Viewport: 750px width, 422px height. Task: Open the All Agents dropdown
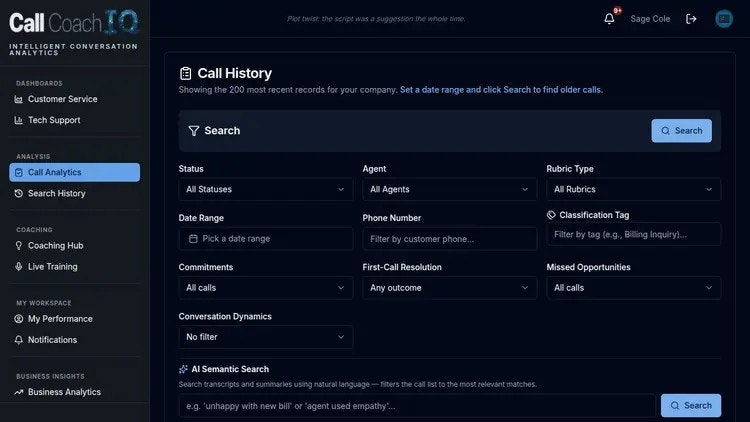click(449, 189)
